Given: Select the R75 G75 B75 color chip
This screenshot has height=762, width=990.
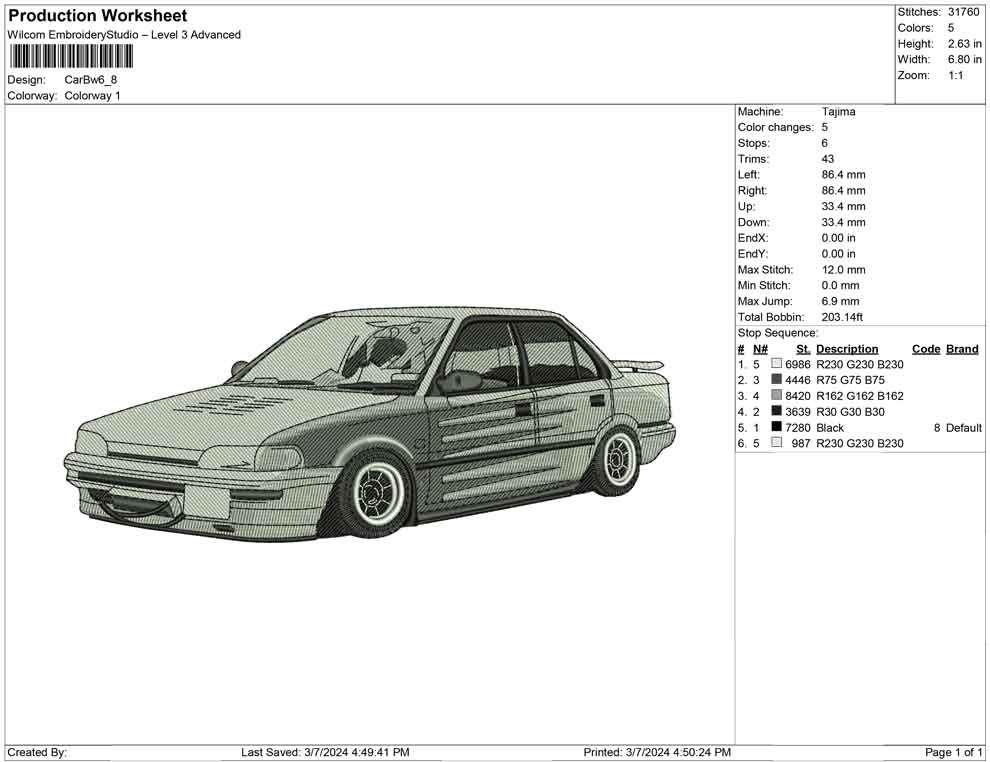Looking at the screenshot, I should [x=776, y=379].
